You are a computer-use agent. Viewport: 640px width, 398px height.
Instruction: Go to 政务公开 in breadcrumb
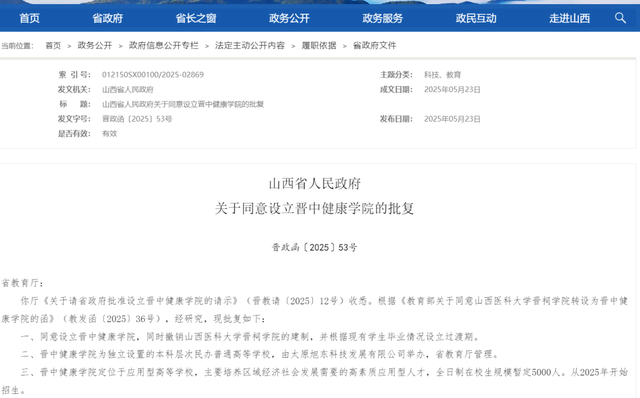95,45
